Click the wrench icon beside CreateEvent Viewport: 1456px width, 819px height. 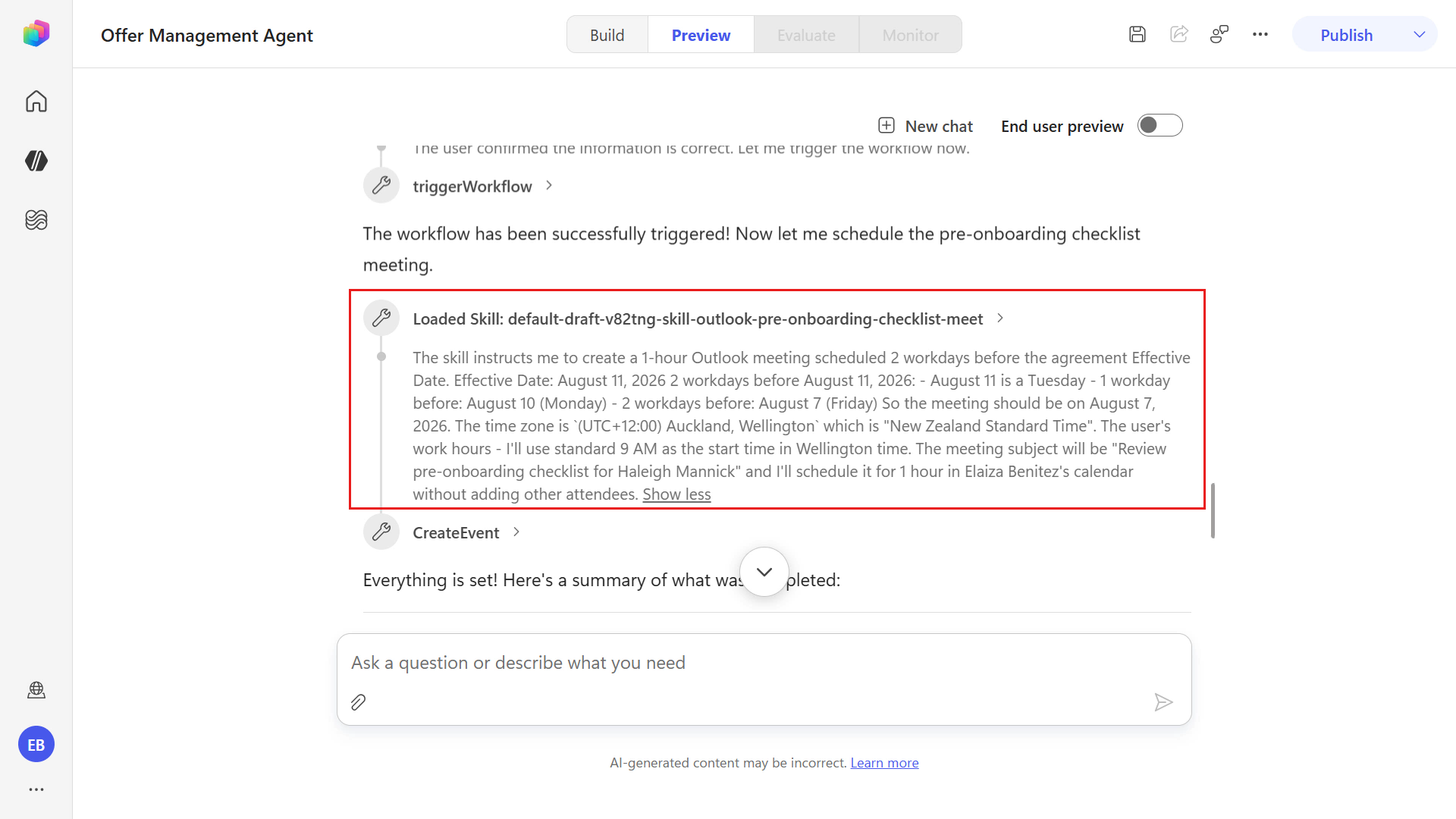click(x=381, y=532)
